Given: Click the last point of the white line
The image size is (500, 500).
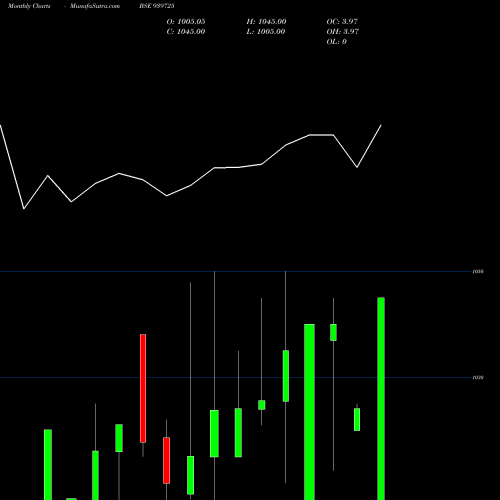Looking at the screenshot, I should [381, 125].
